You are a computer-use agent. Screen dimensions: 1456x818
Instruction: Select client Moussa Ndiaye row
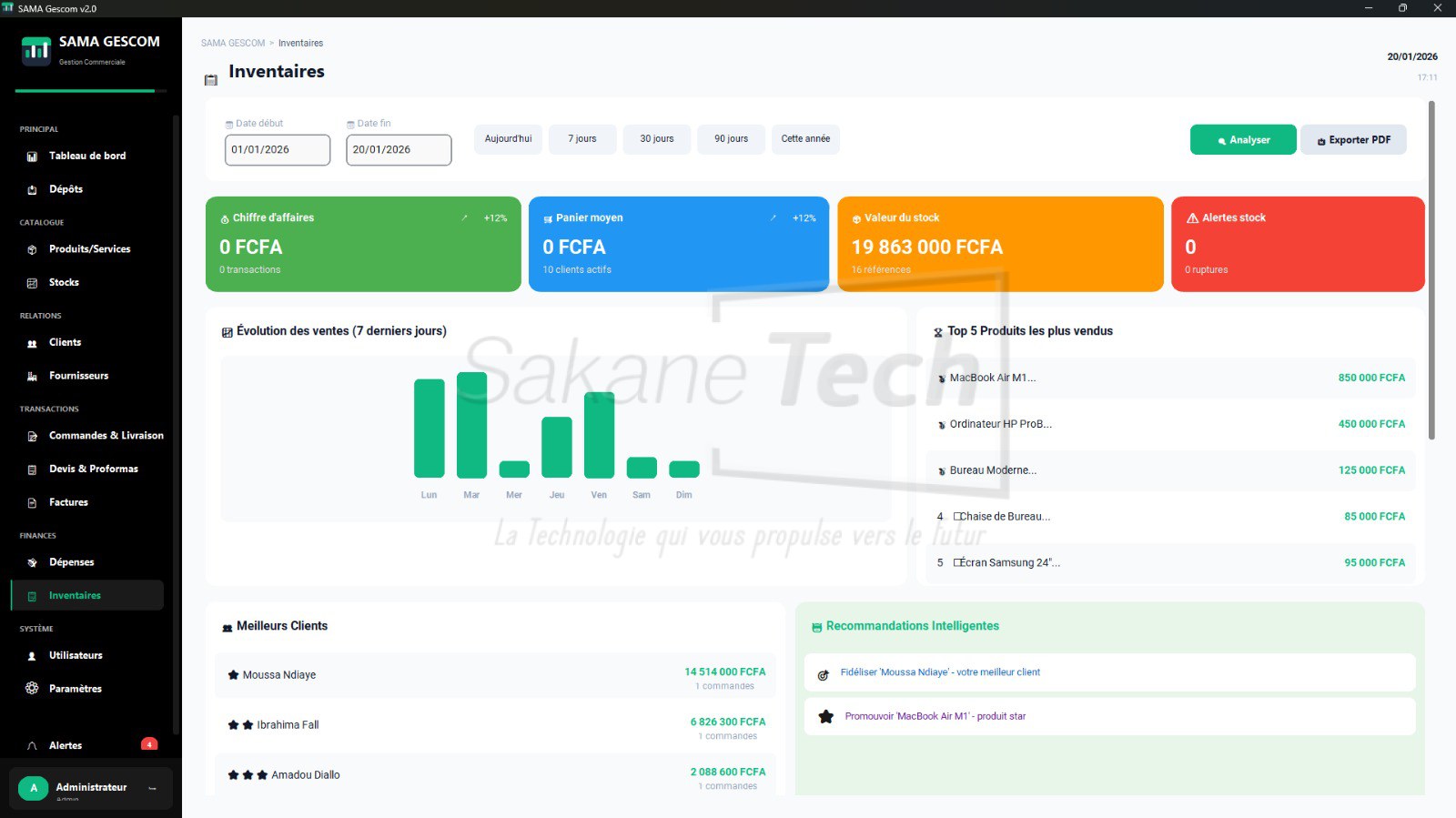pyautogui.click(x=496, y=675)
